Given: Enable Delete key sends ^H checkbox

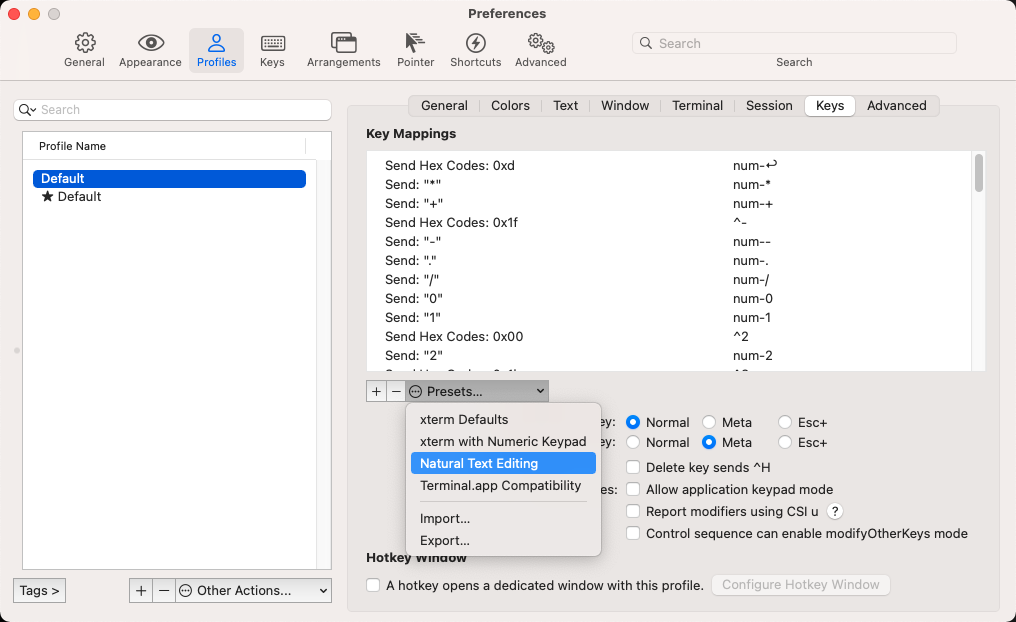Looking at the screenshot, I should (633, 467).
